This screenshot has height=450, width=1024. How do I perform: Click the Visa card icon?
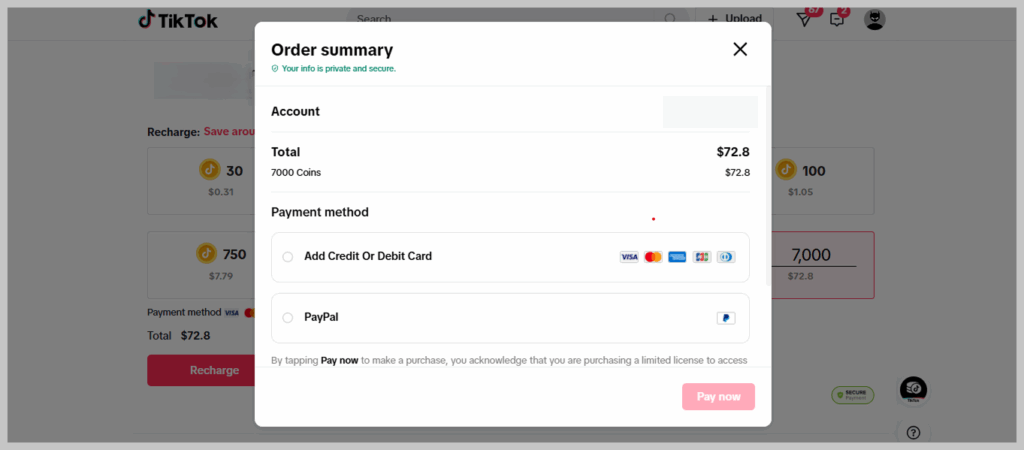click(x=629, y=257)
